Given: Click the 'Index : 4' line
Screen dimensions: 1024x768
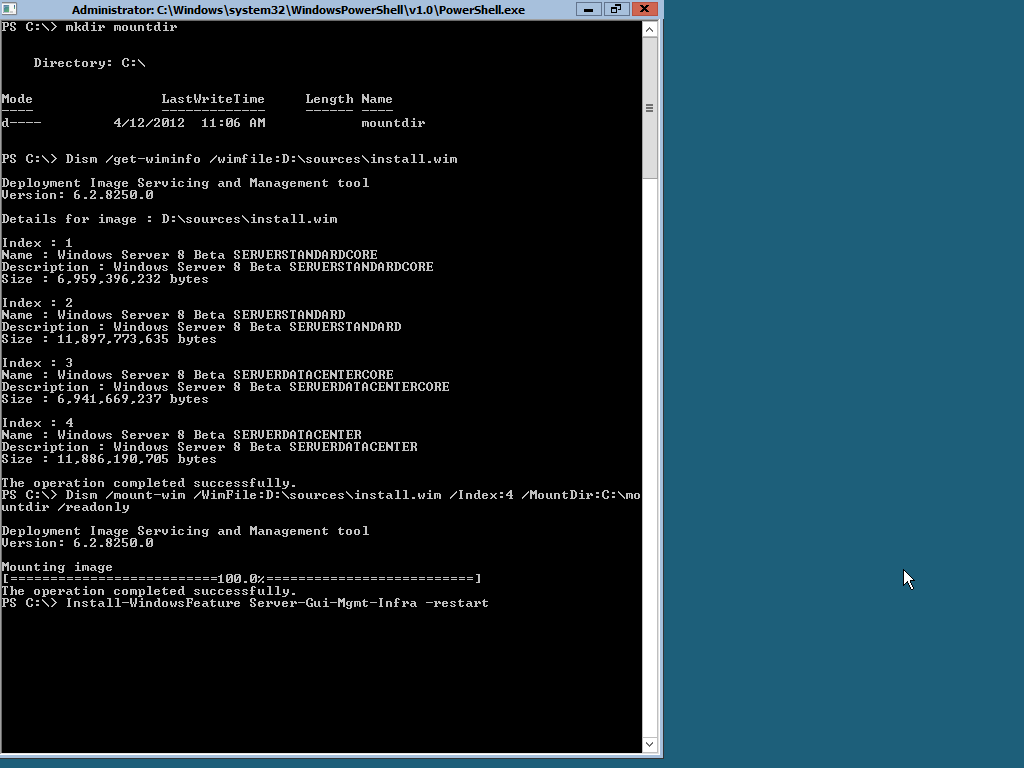Looking at the screenshot, I should (37, 423).
